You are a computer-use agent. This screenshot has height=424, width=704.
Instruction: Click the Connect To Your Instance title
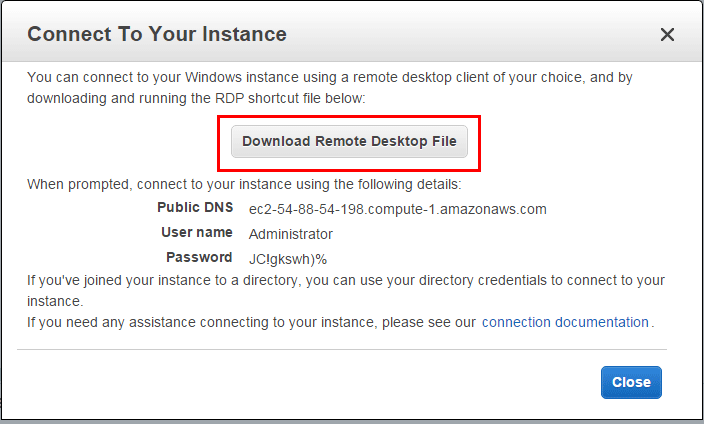[157, 34]
